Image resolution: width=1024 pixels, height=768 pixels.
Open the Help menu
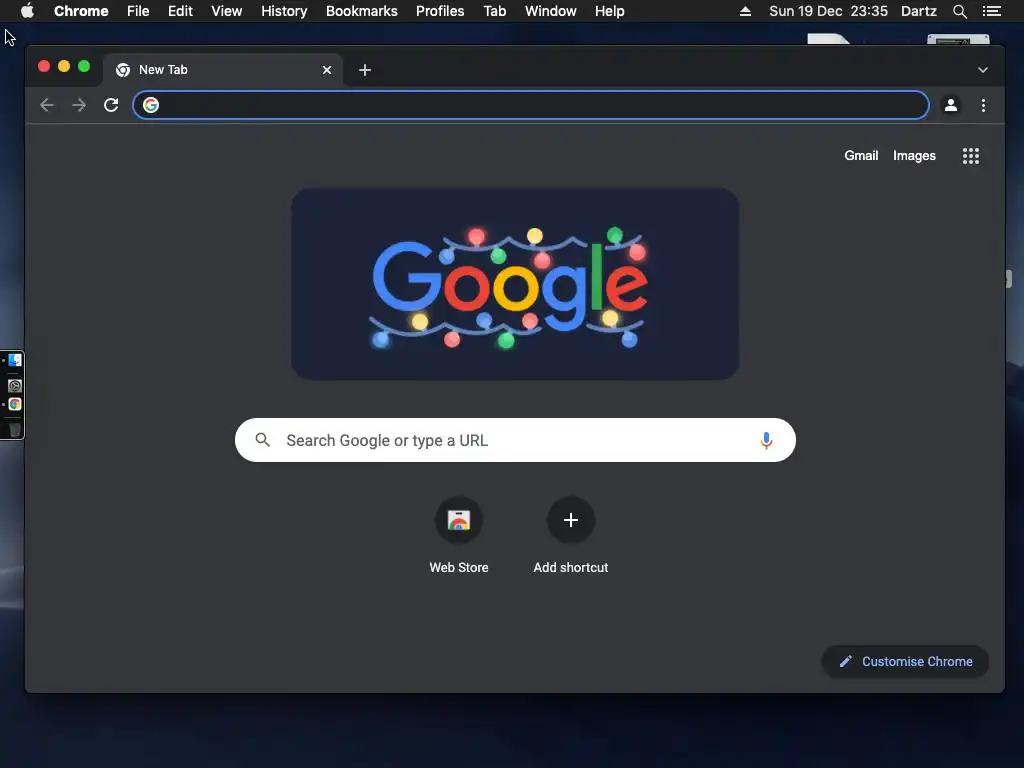pyautogui.click(x=609, y=11)
